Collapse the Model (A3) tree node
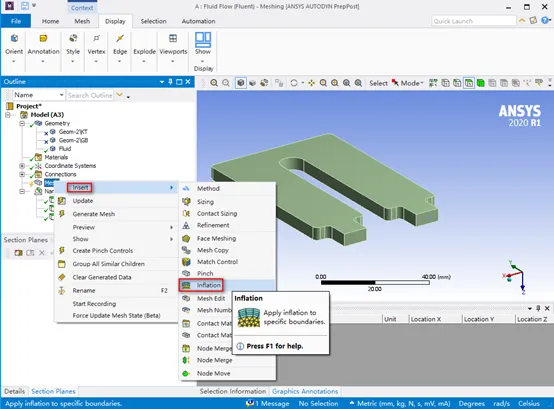This screenshot has height=409, width=554. coord(8,115)
